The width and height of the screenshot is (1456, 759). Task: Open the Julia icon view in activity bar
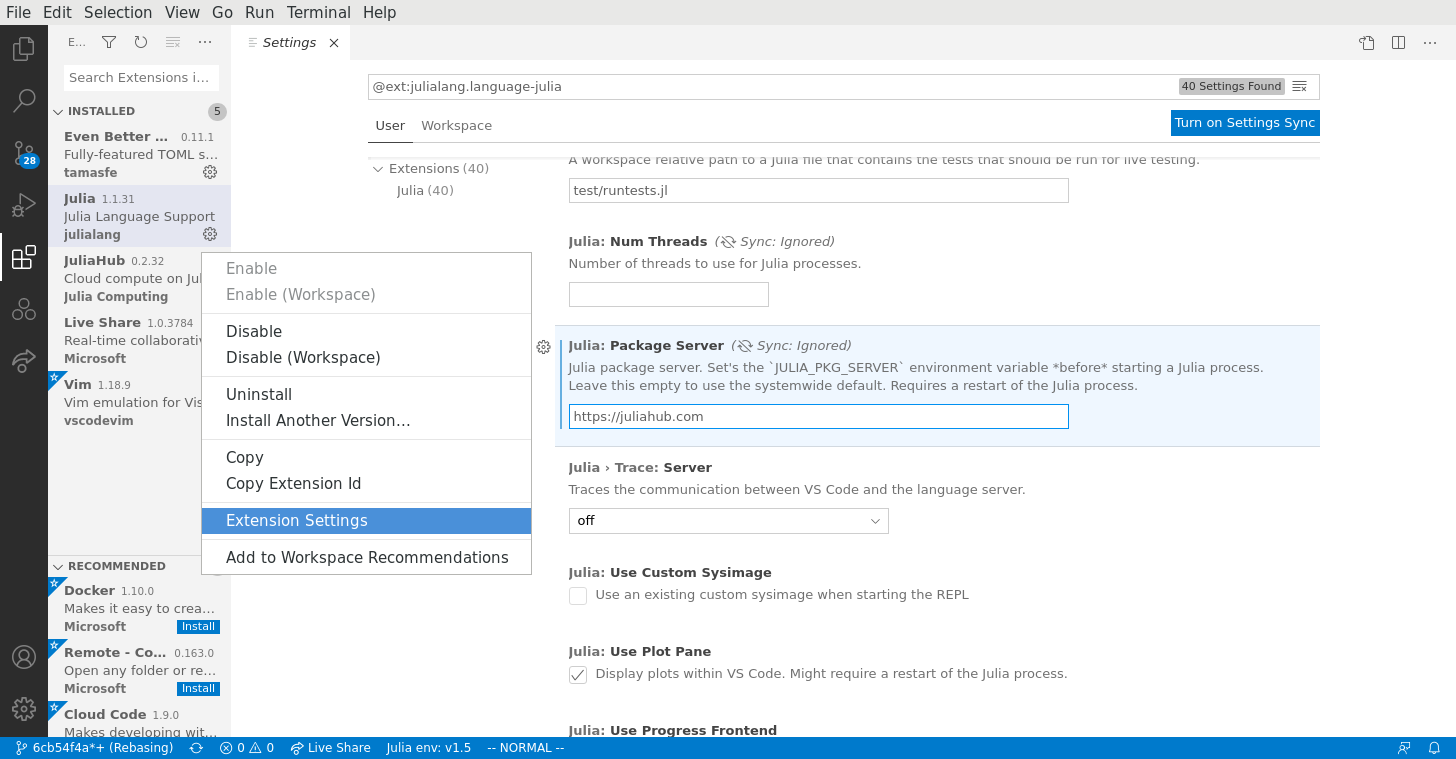[24, 309]
